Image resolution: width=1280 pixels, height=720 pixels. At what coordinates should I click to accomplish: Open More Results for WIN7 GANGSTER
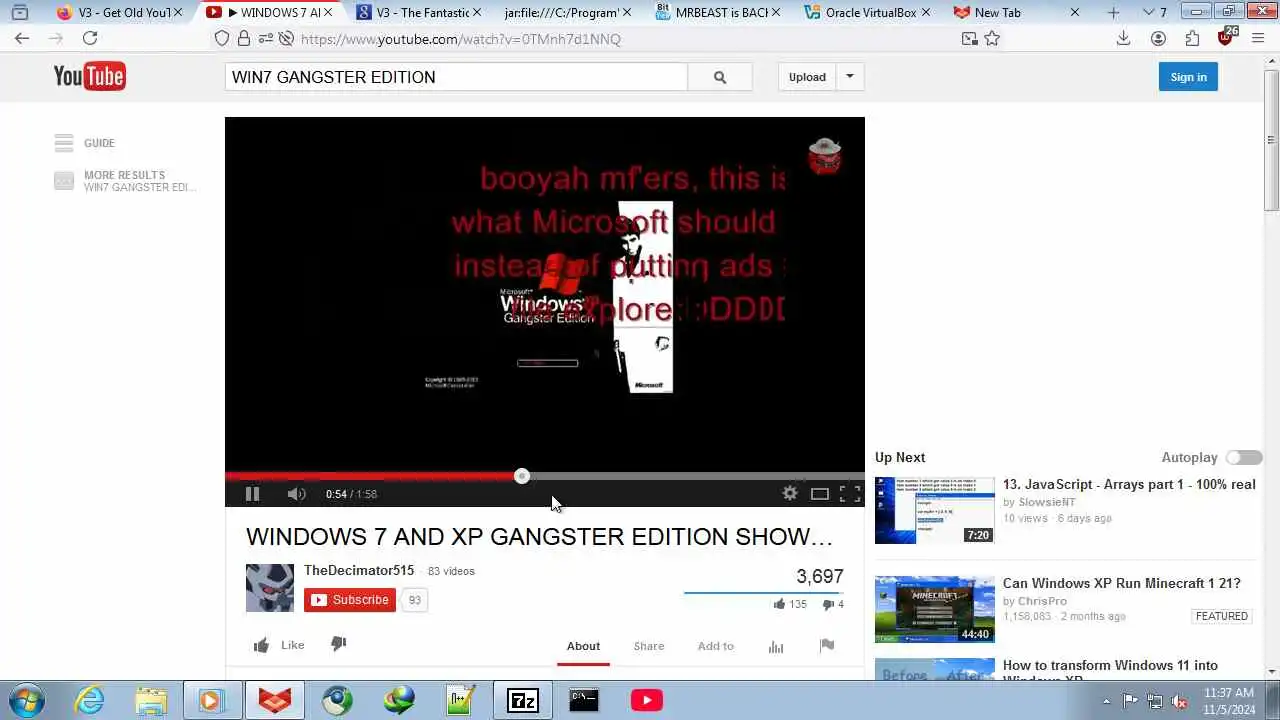[x=125, y=181]
